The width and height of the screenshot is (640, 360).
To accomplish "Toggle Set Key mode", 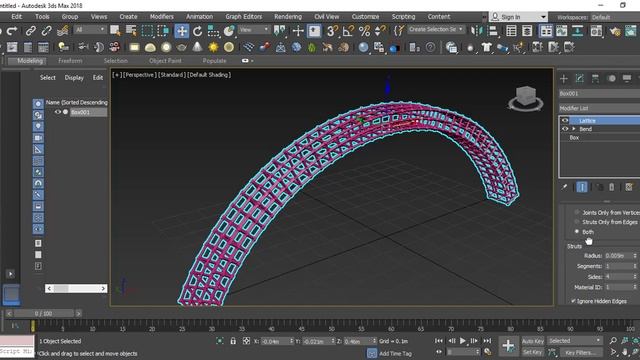I will 533,352.
